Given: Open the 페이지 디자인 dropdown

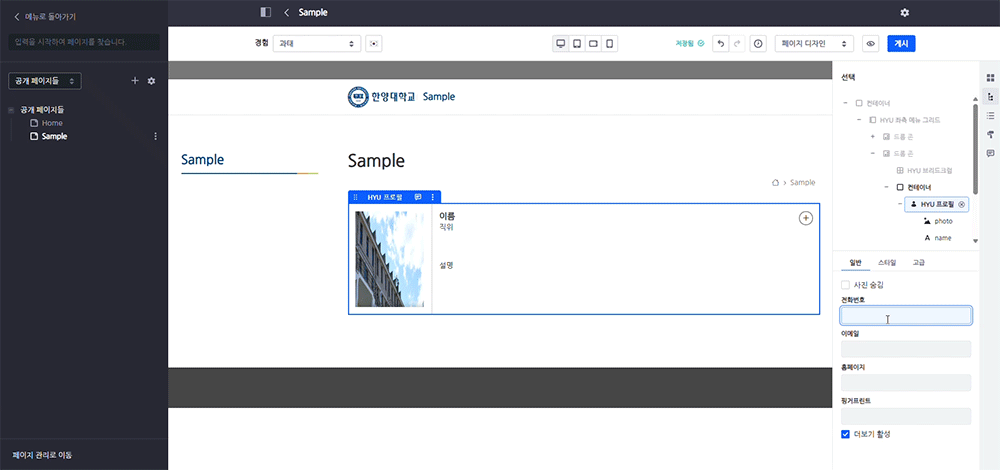Looking at the screenshot, I should pos(814,44).
